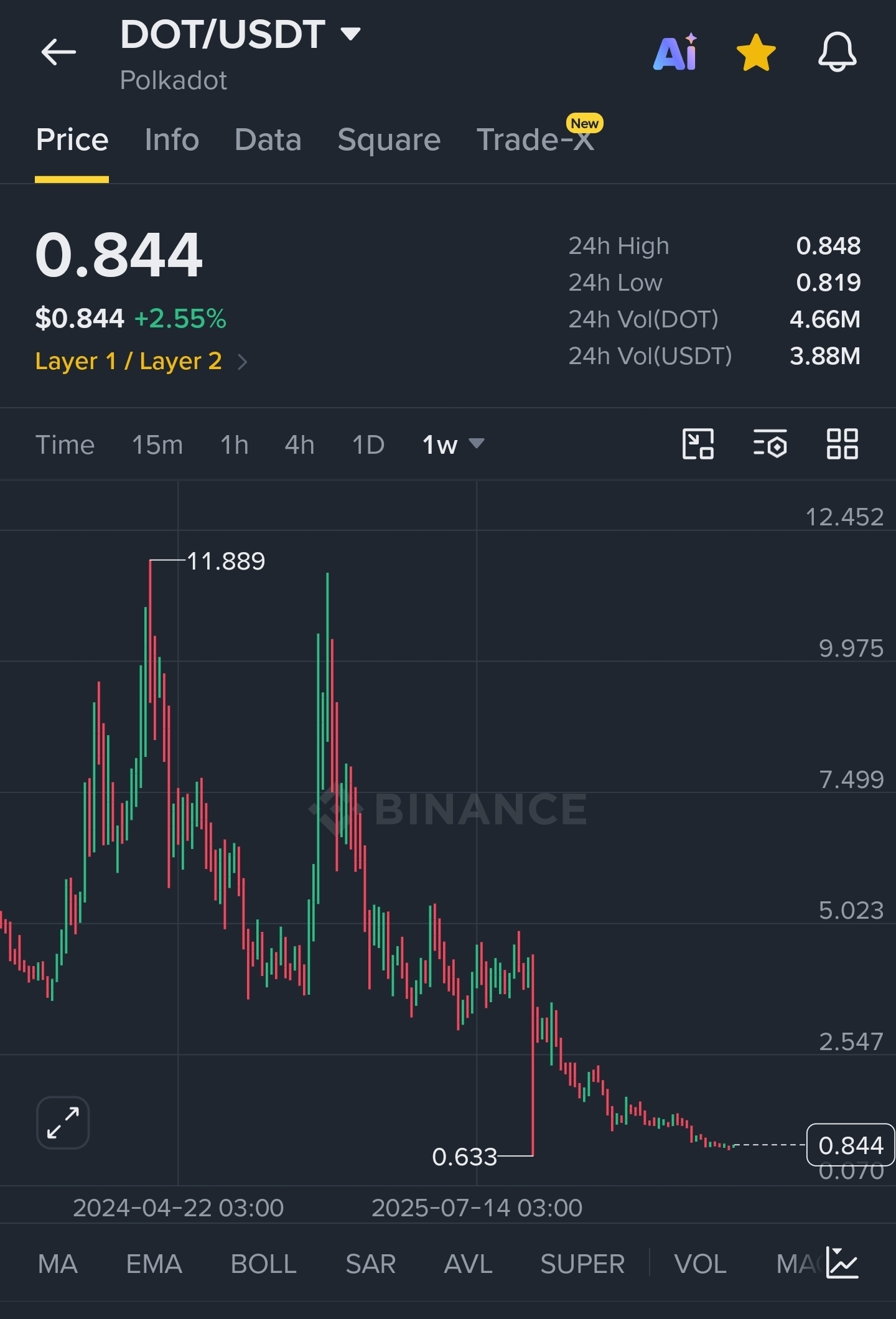The width and height of the screenshot is (896, 1319).
Task: Click the +2.55% change value
Action: pyautogui.click(x=180, y=319)
